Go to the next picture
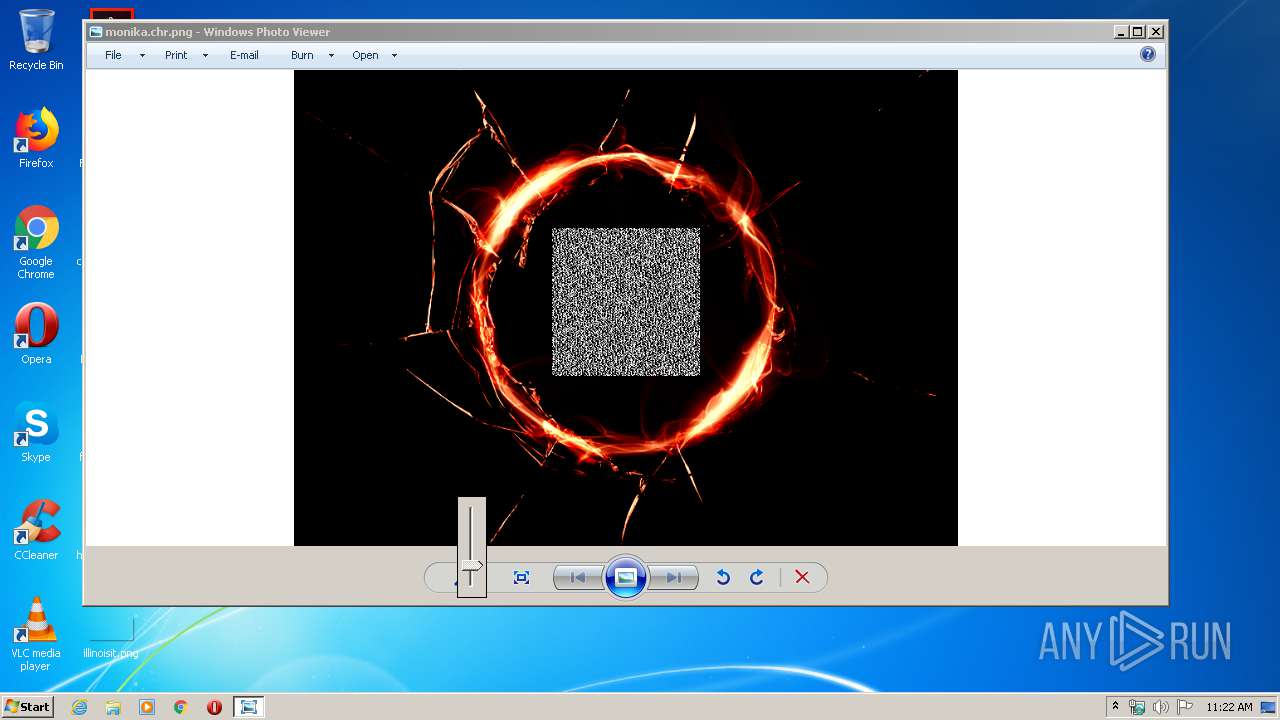This screenshot has height=720, width=1280. (674, 577)
